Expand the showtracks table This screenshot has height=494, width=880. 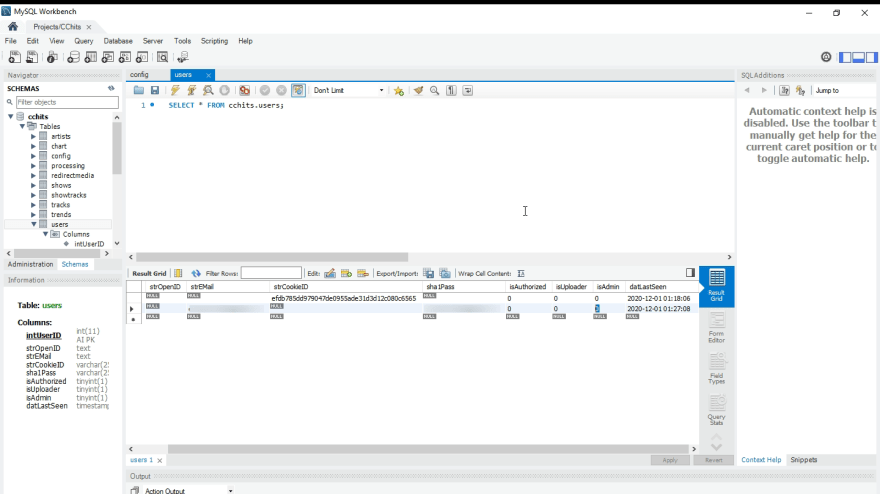[33, 195]
